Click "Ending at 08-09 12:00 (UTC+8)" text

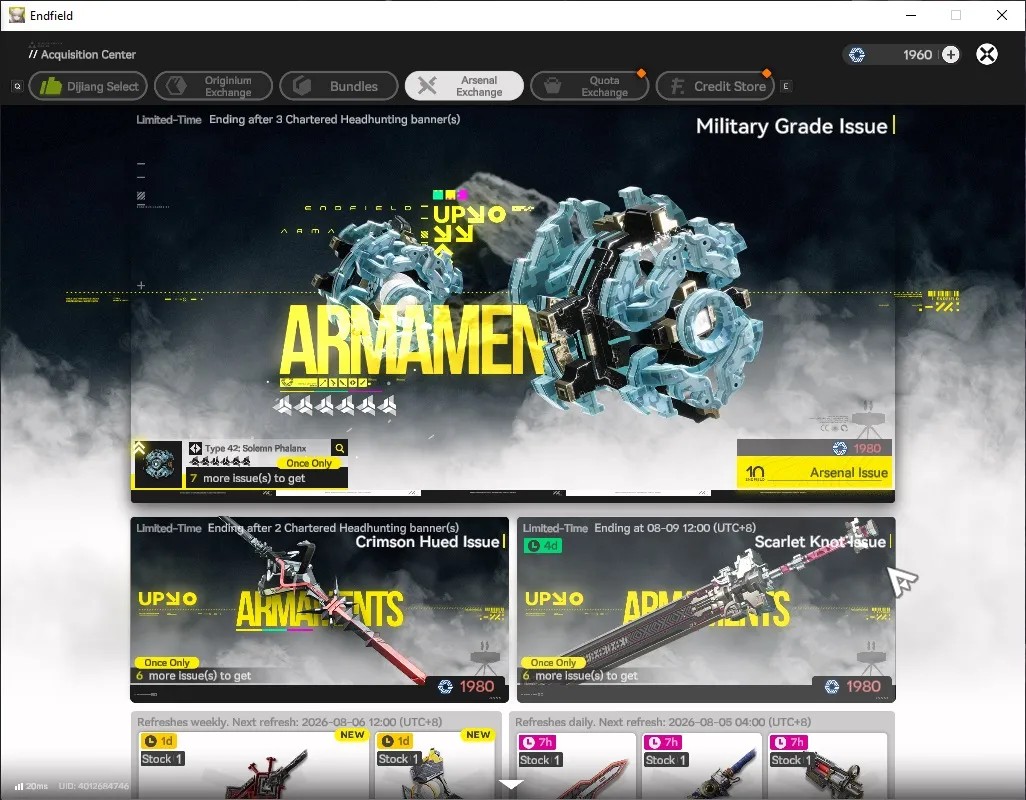(675, 528)
